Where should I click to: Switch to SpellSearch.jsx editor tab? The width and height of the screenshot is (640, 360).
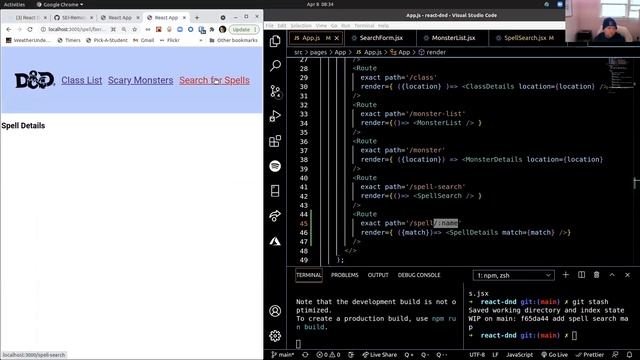click(525, 38)
